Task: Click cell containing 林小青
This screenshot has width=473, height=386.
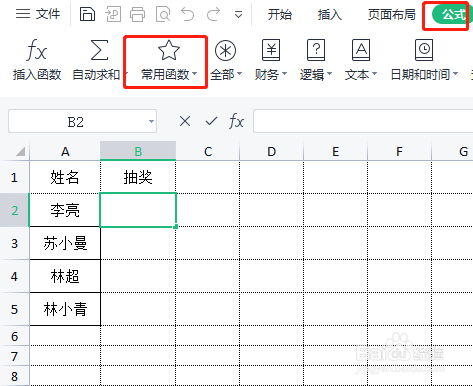Action: [x=65, y=309]
